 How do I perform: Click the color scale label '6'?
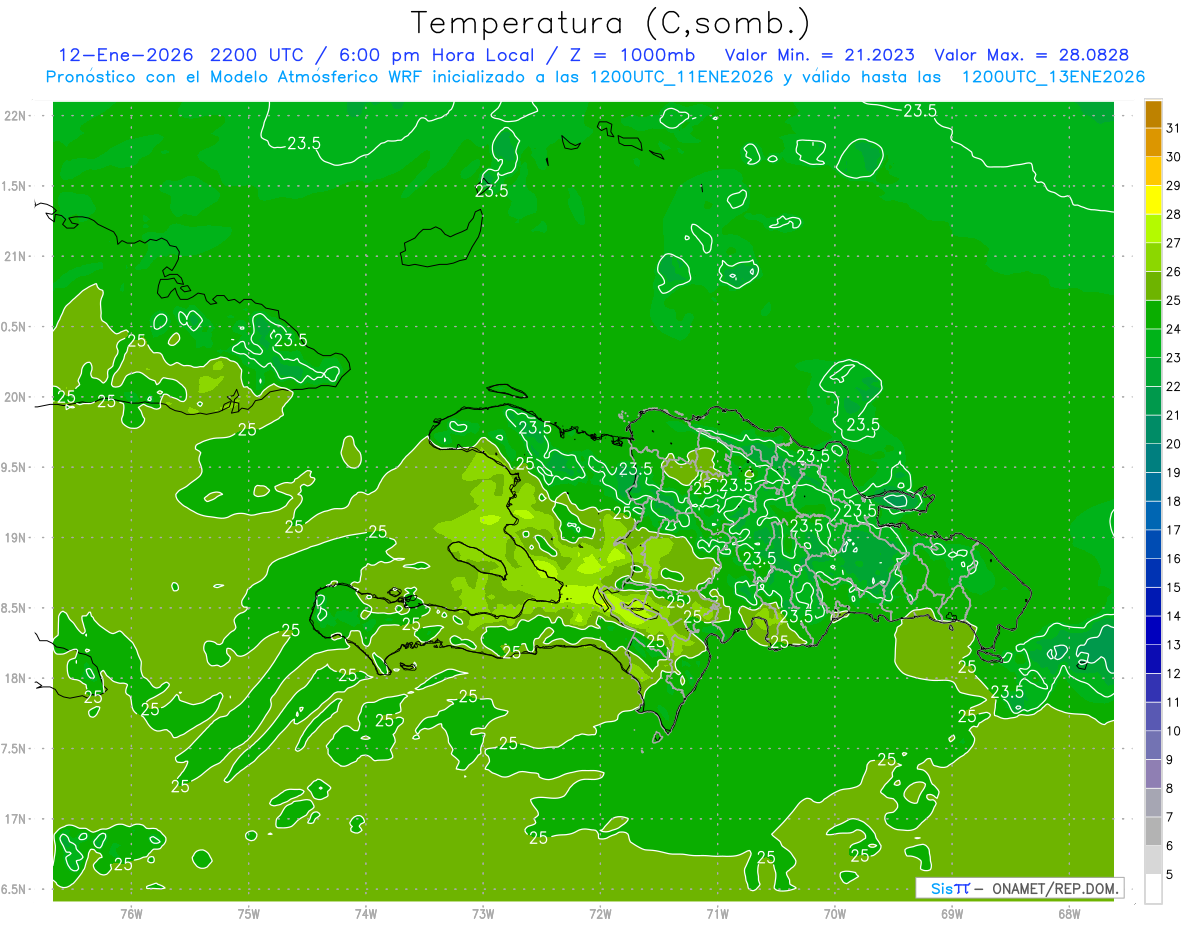pos(1170,846)
